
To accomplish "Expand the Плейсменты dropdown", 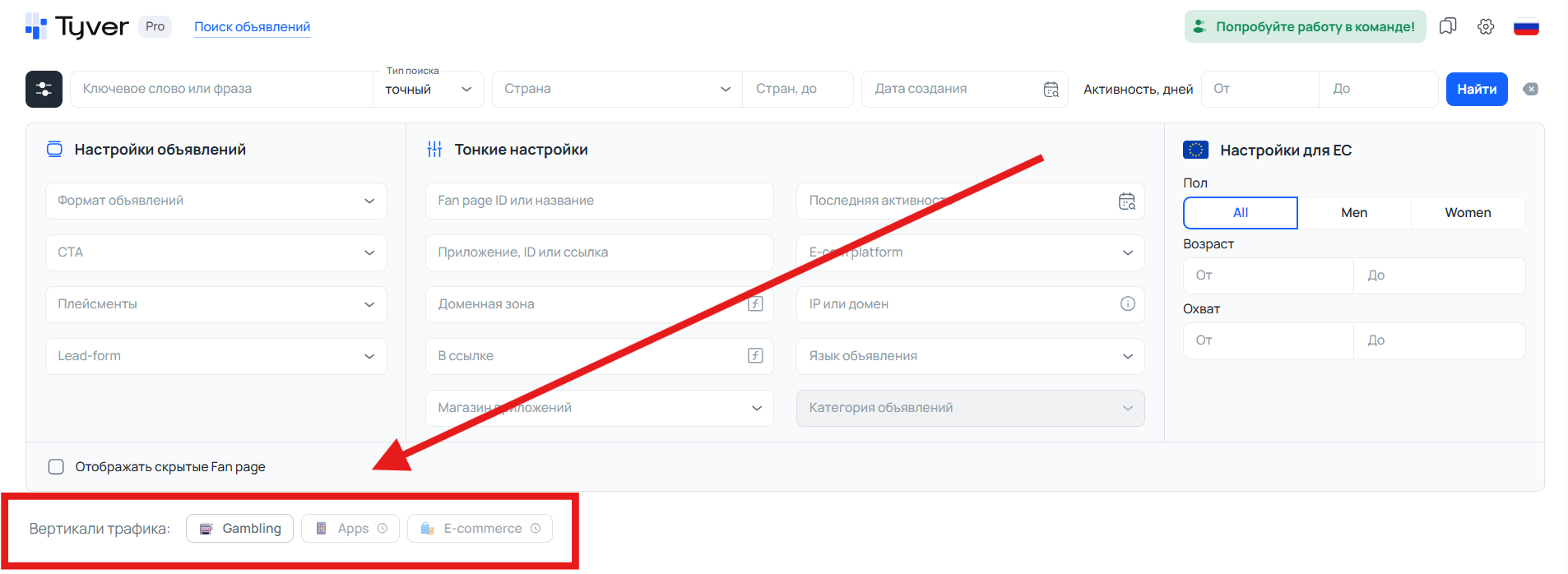I will point(216,304).
